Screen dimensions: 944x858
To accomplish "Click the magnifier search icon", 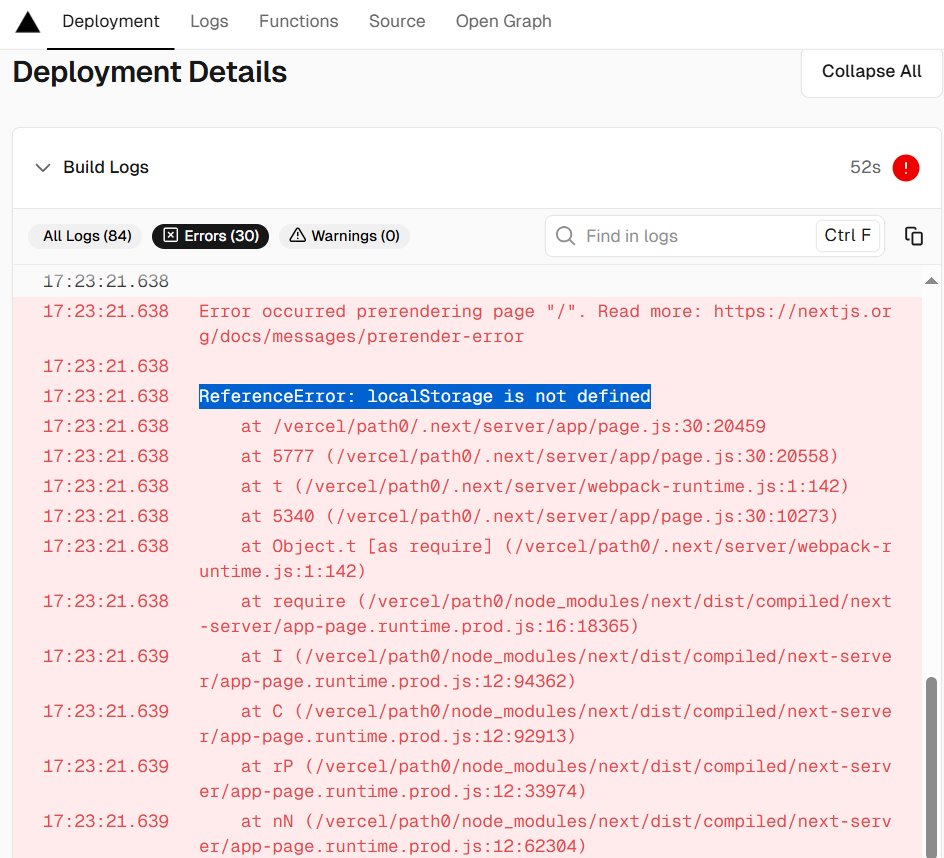I will point(565,236).
